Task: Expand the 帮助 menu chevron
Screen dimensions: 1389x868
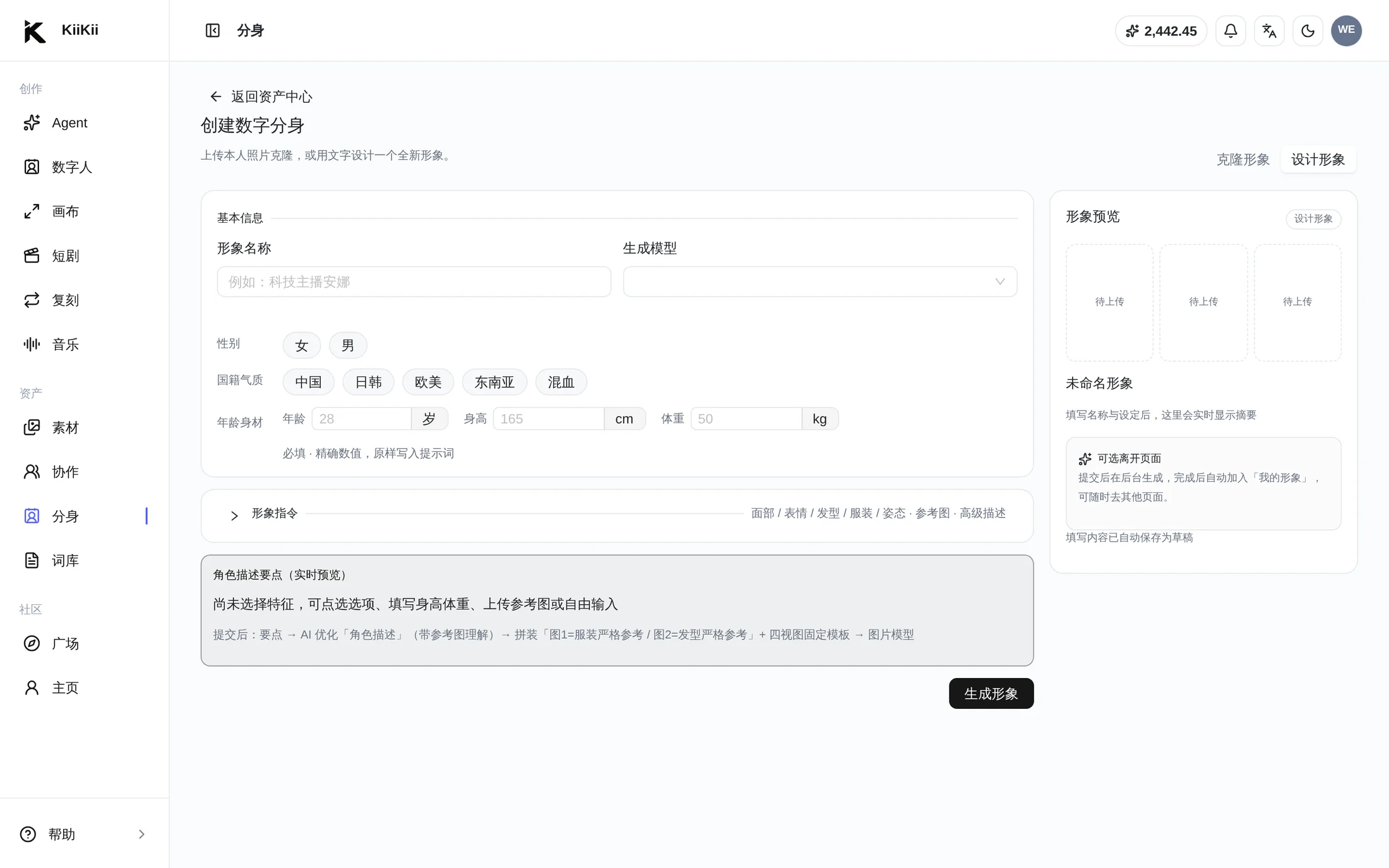Action: click(x=141, y=834)
